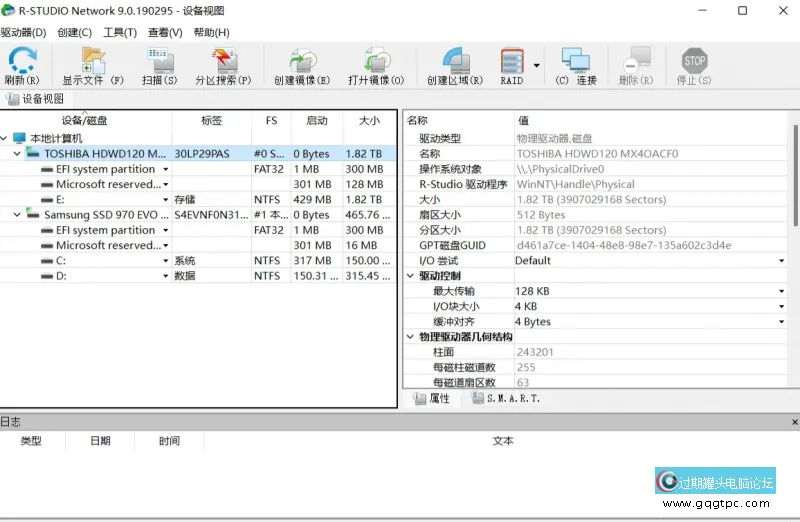Close the Log (日志) panel
This screenshot has width=800, height=522.
coord(794,422)
